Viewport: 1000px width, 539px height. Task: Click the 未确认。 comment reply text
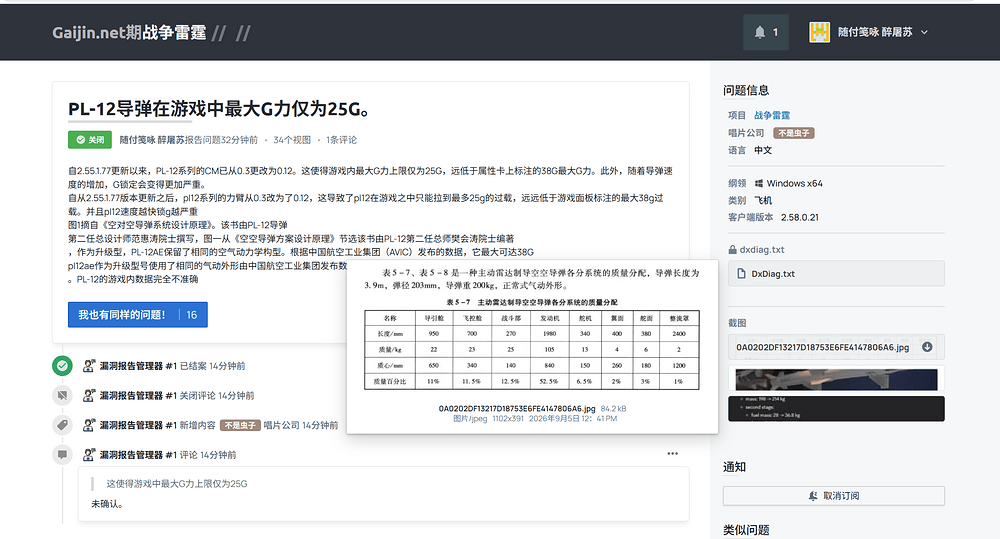coord(107,504)
